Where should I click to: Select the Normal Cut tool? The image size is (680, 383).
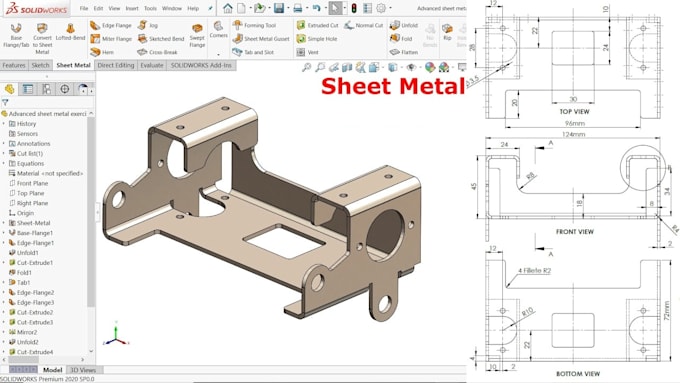364,26
